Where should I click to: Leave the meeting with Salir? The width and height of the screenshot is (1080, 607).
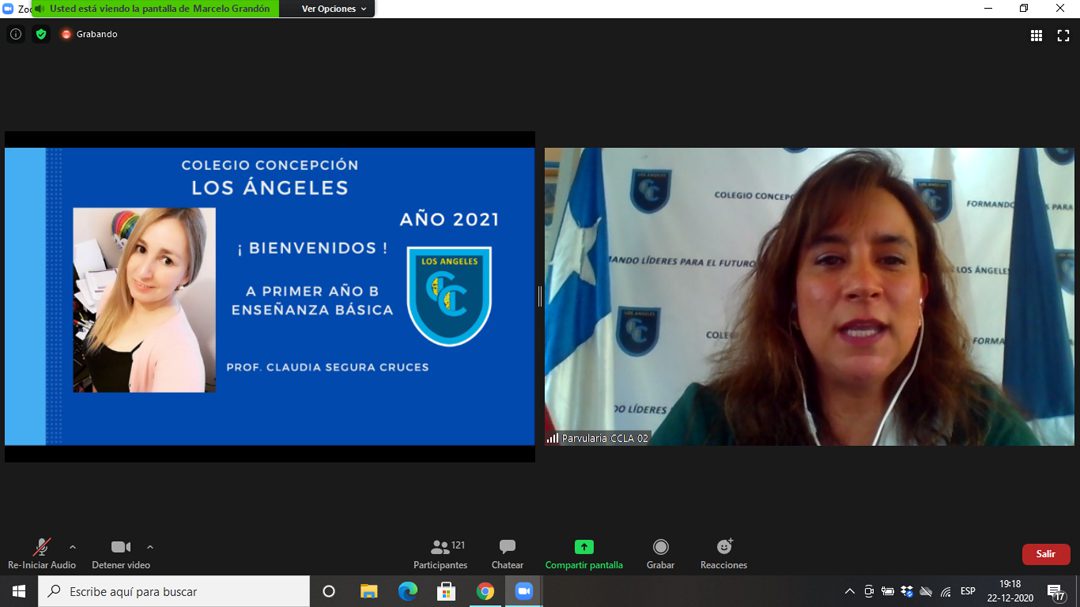[x=1045, y=554]
